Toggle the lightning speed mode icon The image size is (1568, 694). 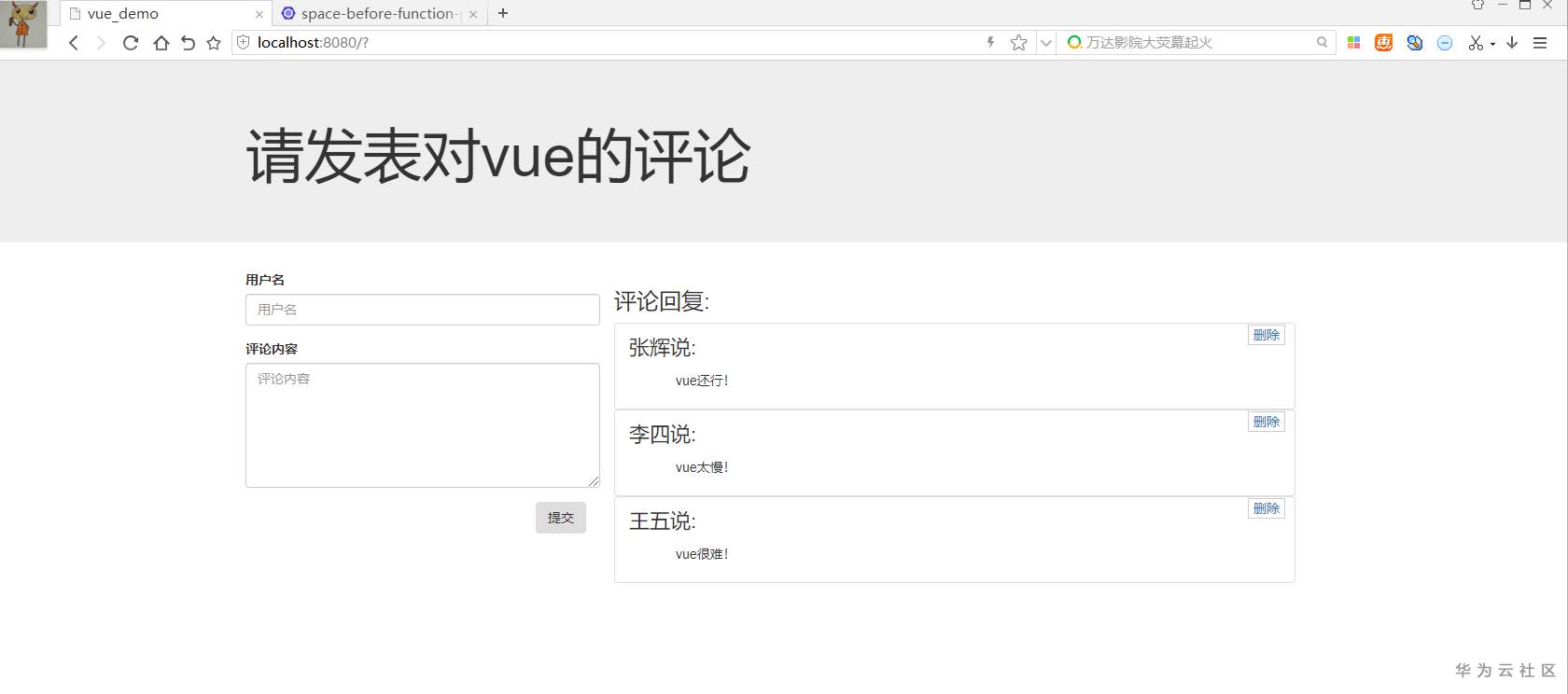(x=990, y=42)
